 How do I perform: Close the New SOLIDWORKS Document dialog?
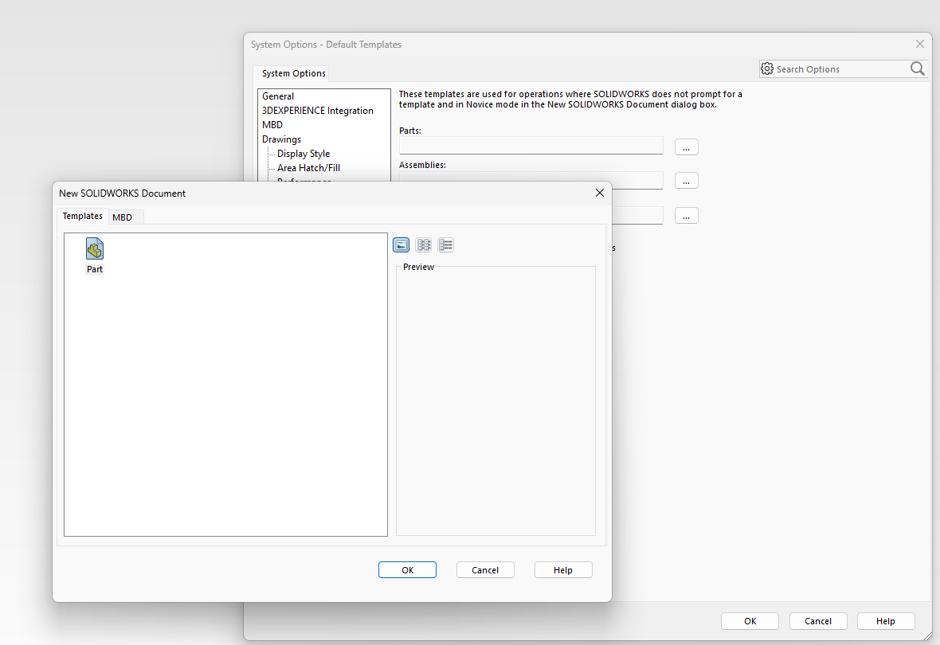(599, 192)
